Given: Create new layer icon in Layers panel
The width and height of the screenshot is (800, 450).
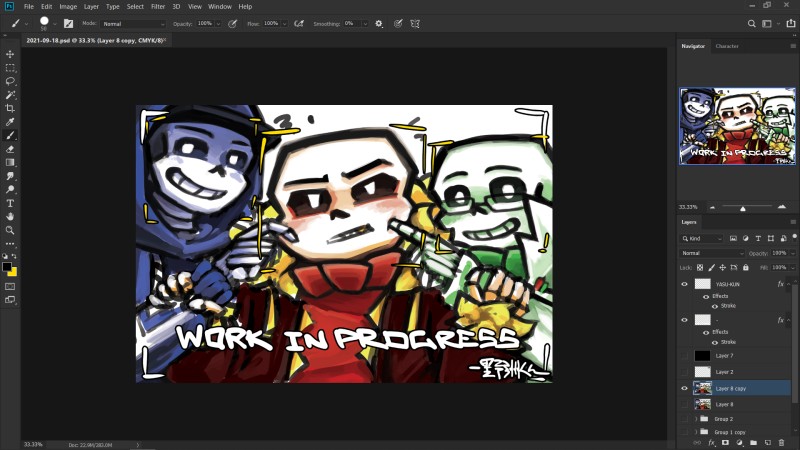Looking at the screenshot, I should [x=767, y=443].
